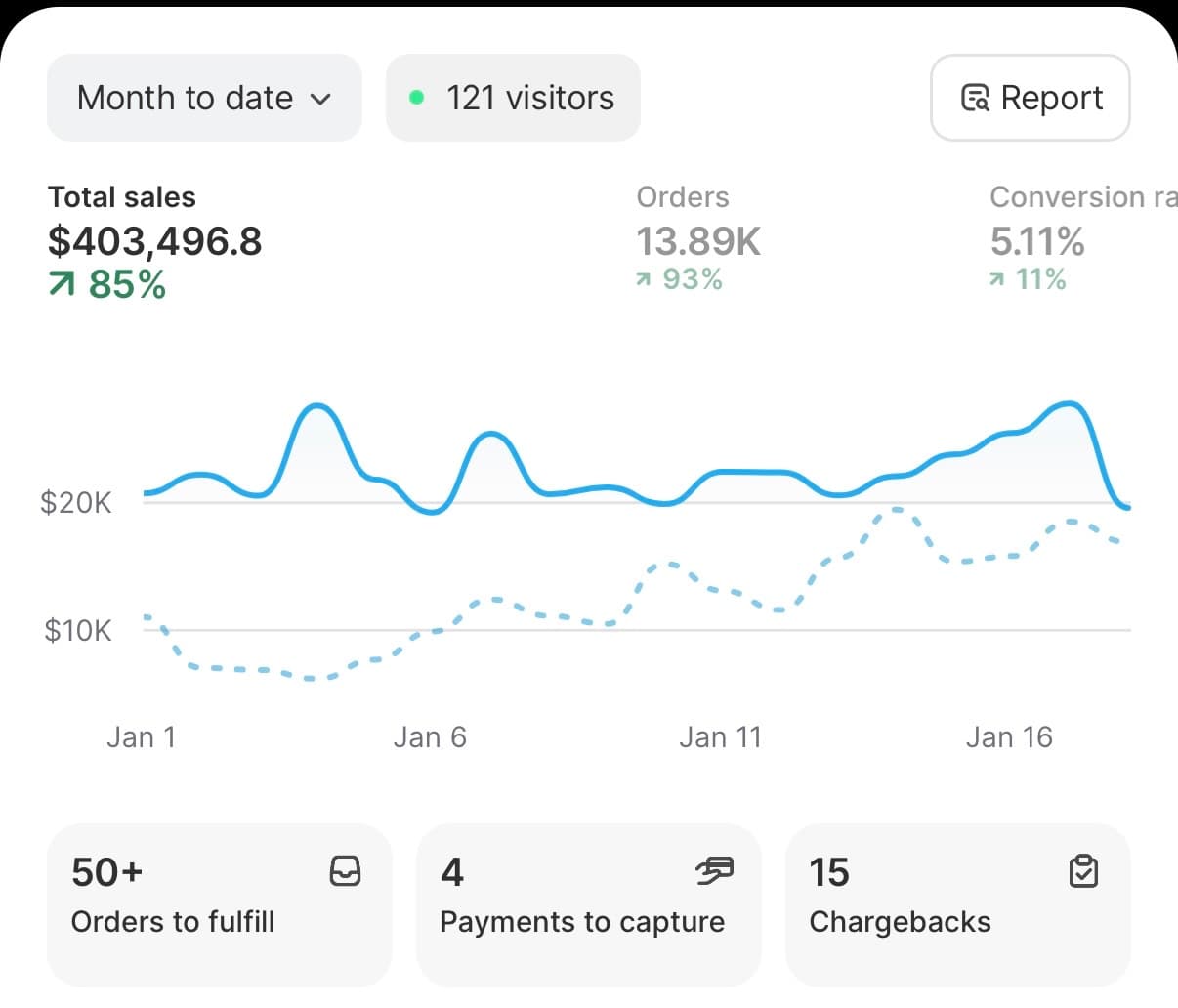Click the Chargebacks clipboard checkmark icon
The width and height of the screenshot is (1178, 1008).
coord(1083,871)
